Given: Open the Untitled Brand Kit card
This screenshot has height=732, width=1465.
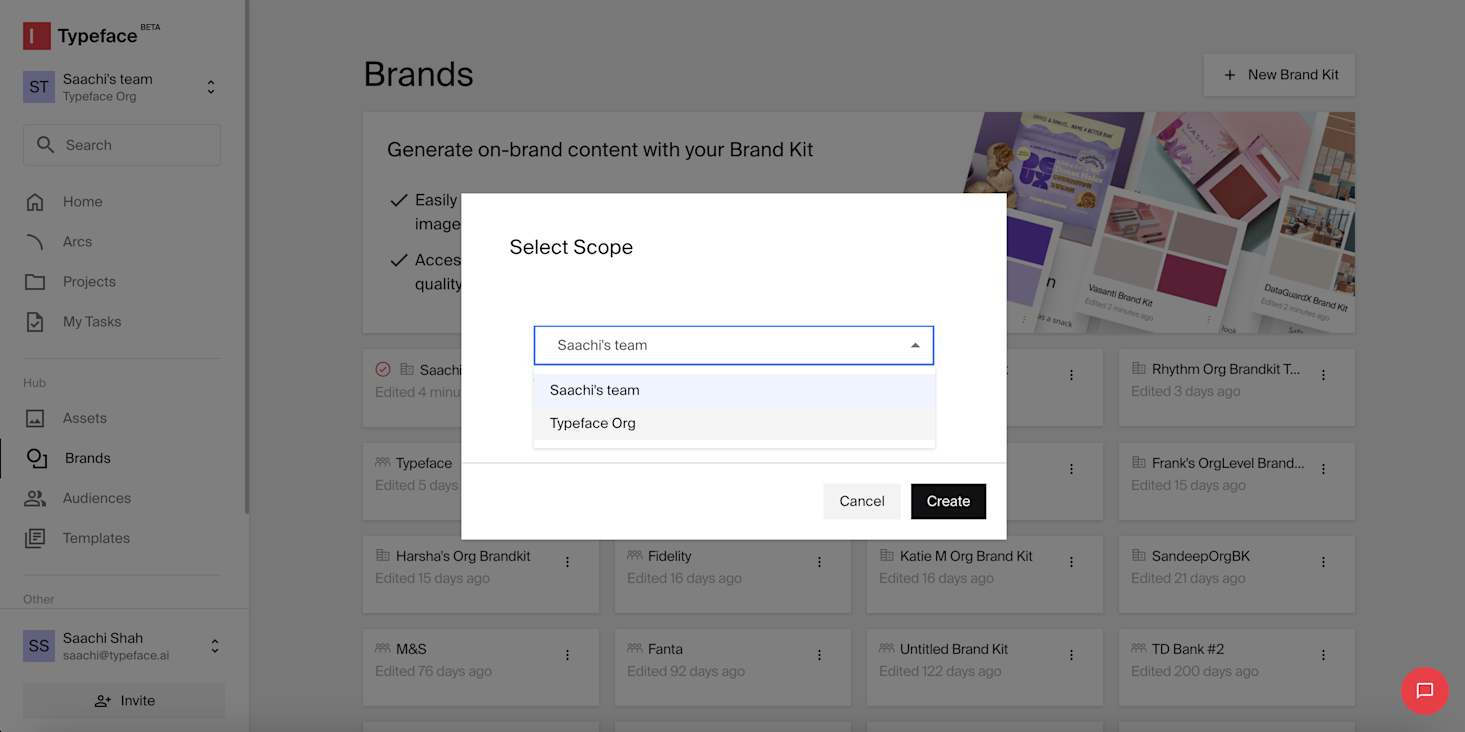Looking at the screenshot, I should pyautogui.click(x=985, y=667).
